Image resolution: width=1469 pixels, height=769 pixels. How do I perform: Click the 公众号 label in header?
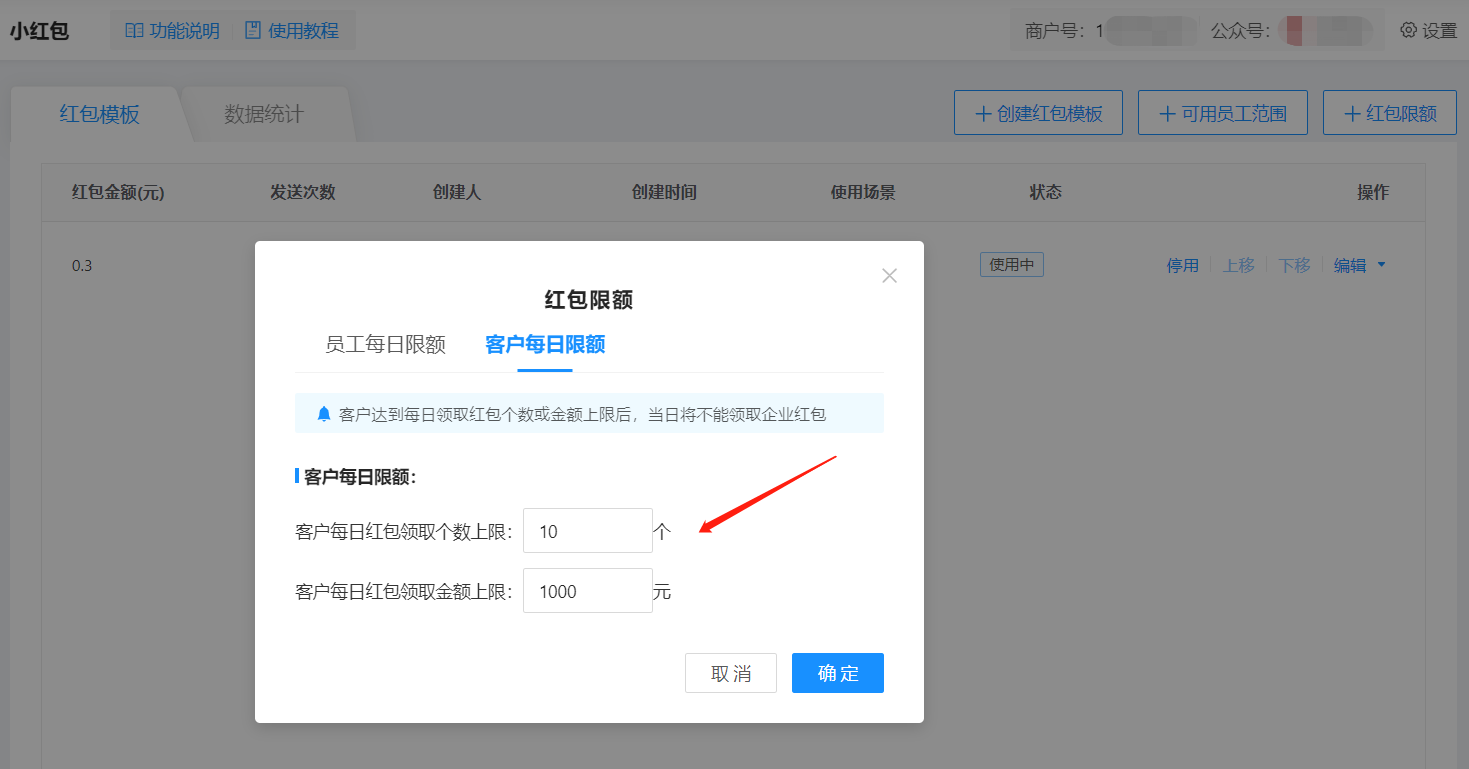tap(1241, 31)
